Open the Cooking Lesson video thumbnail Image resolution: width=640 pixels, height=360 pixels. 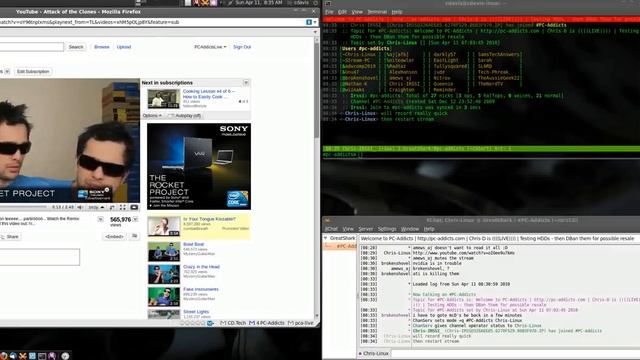pyautogui.click(x=163, y=99)
